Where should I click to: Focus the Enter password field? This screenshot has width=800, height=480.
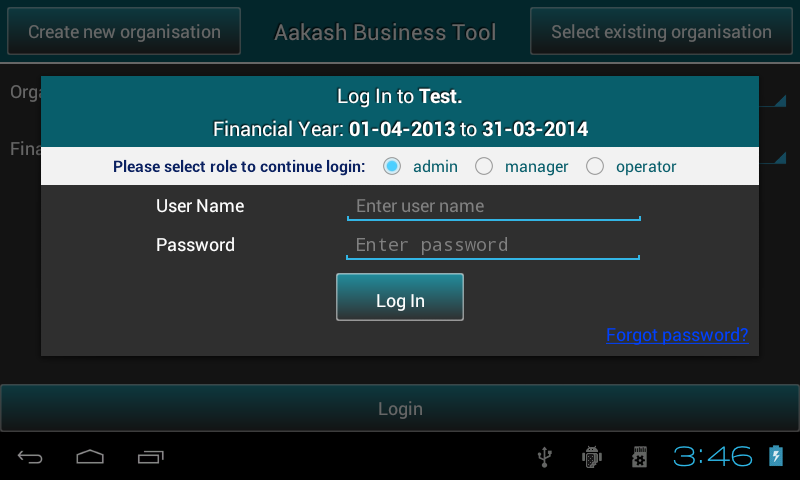point(493,245)
